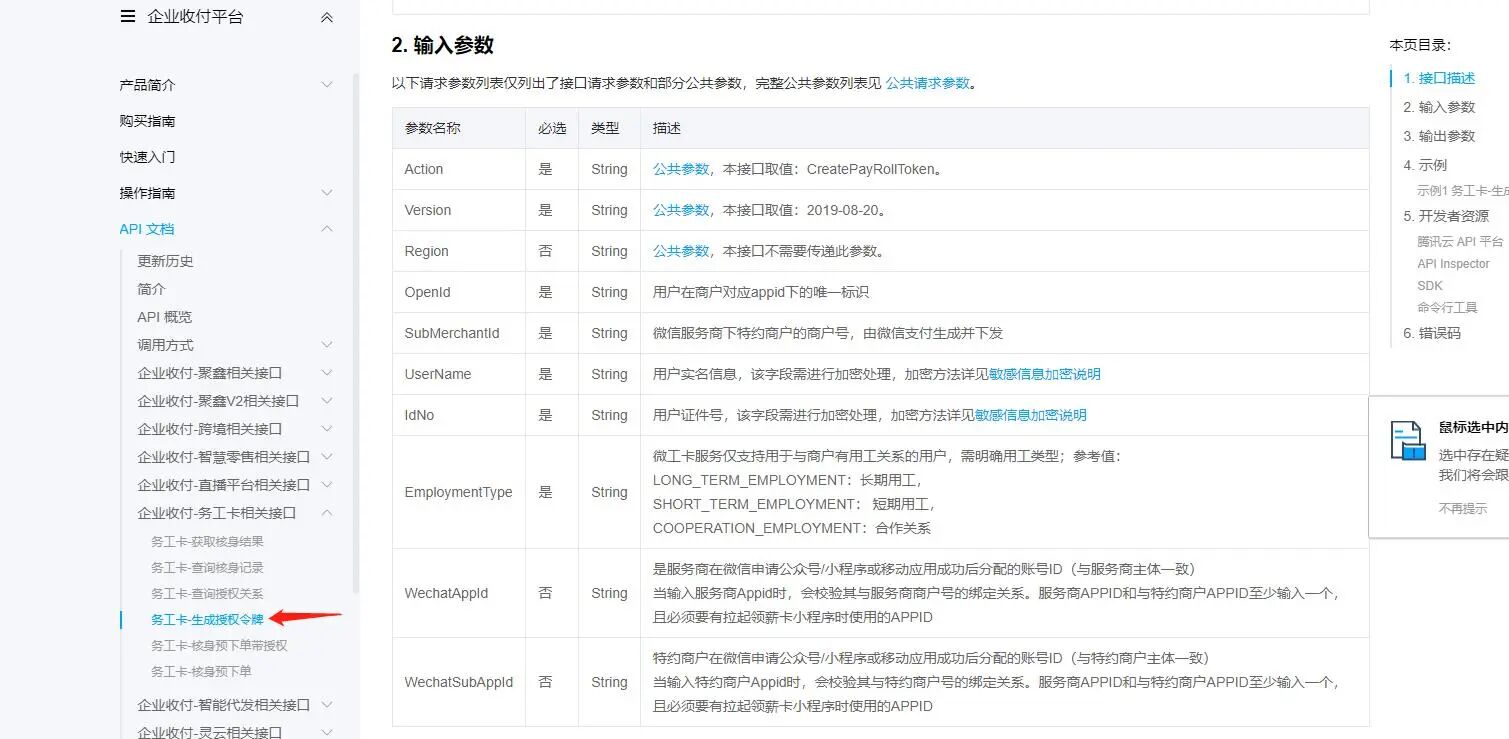The height and width of the screenshot is (739, 1509).
Task: Select 务工卡-查询授权关系 in the sidebar
Action: [x=207, y=594]
